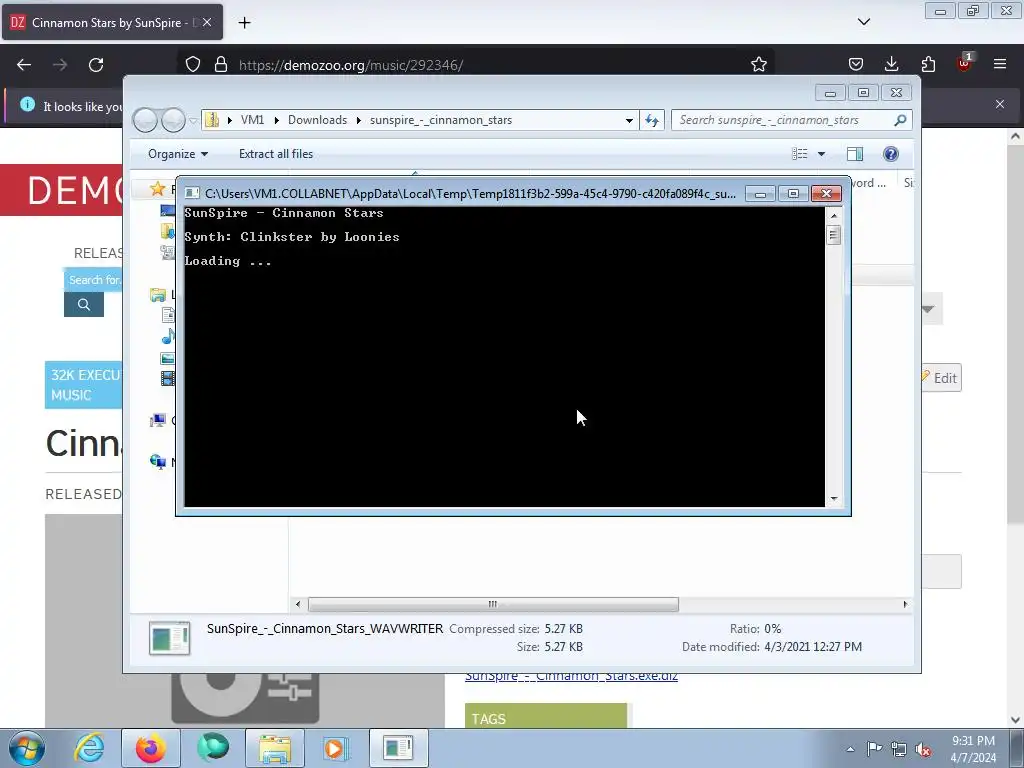Click the Downloads breadcrumb in Explorer
The width and height of the screenshot is (1024, 768).
(x=317, y=120)
